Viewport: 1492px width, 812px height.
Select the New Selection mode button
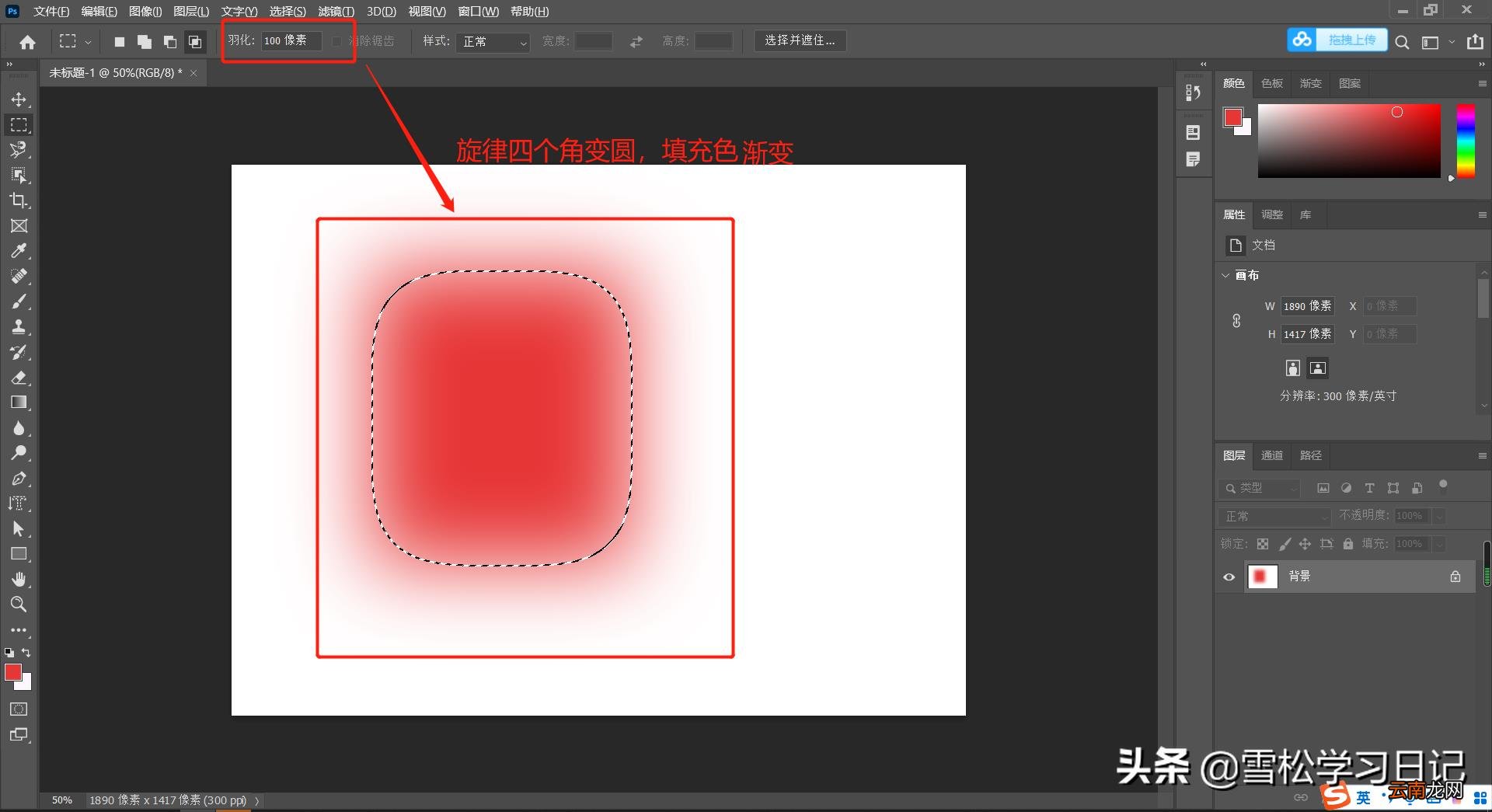click(x=119, y=42)
